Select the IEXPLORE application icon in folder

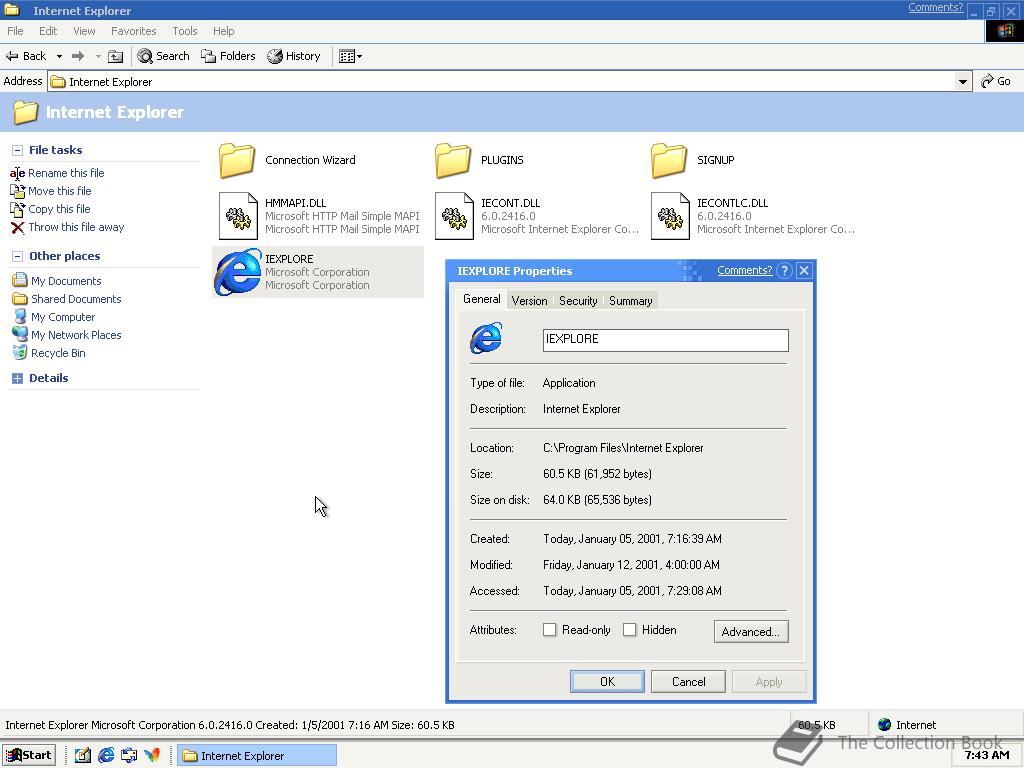point(238,272)
